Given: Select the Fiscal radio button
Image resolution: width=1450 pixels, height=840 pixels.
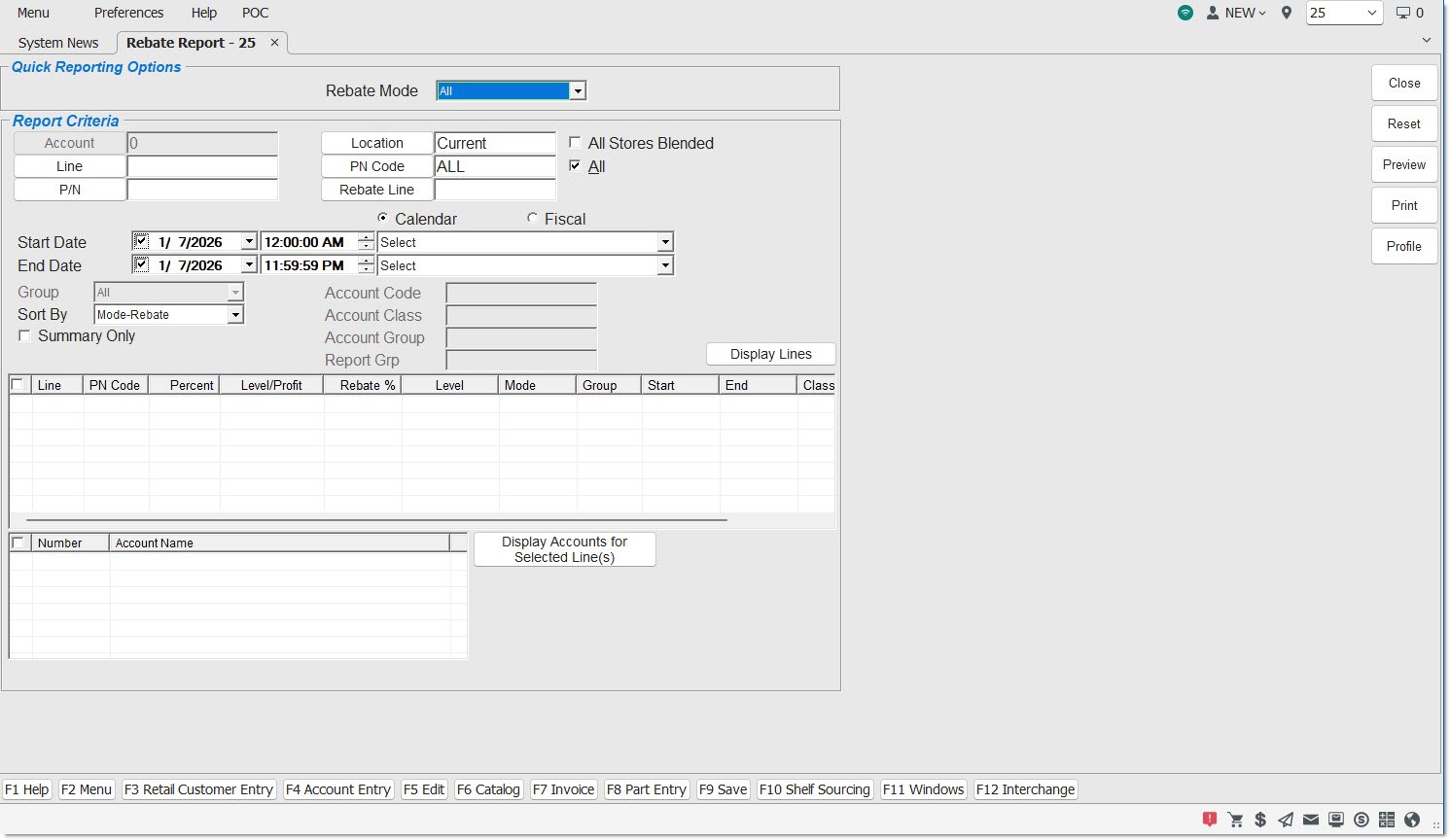Looking at the screenshot, I should pos(533,218).
